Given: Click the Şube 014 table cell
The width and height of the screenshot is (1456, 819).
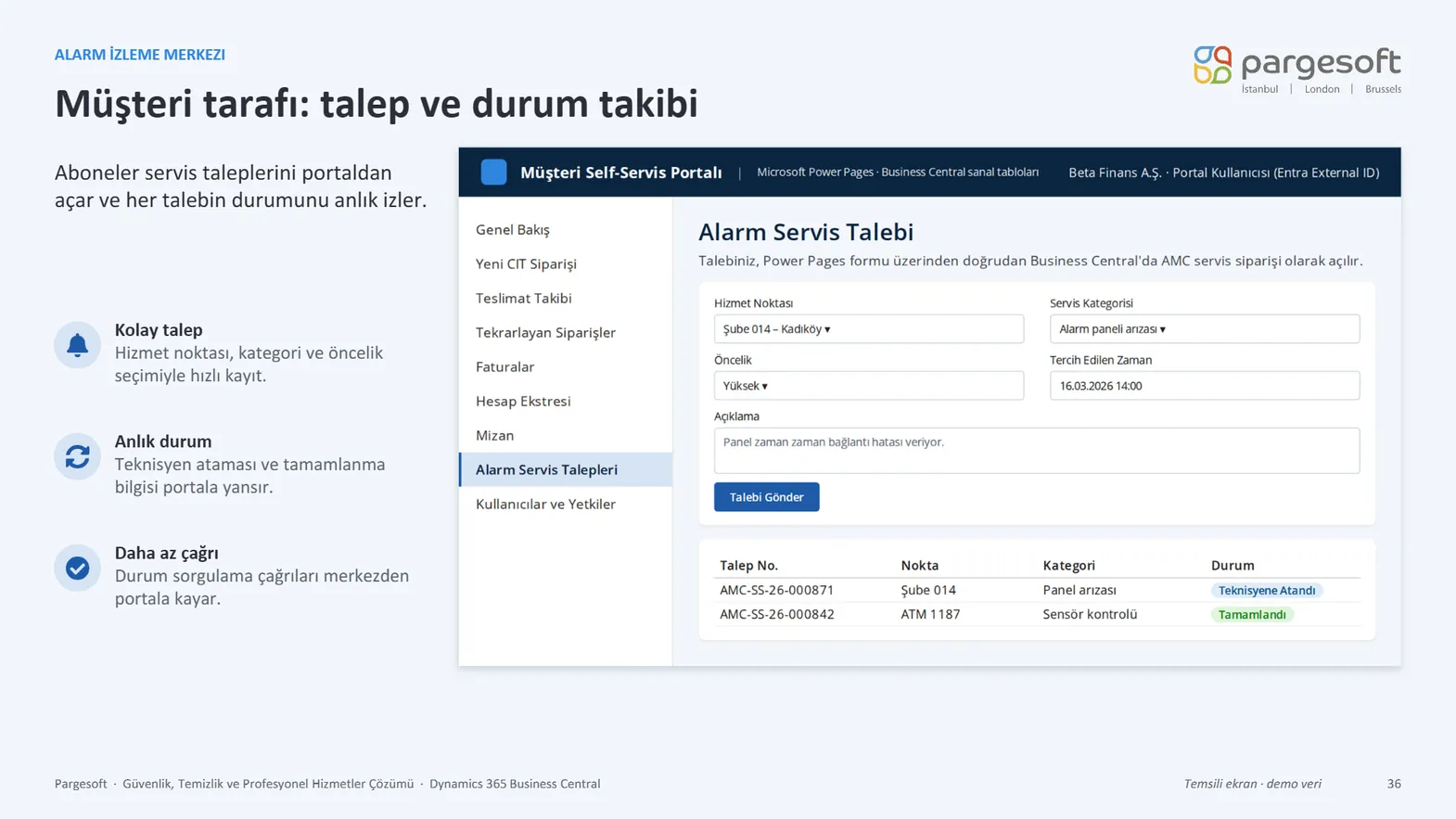Looking at the screenshot, I should (928, 590).
